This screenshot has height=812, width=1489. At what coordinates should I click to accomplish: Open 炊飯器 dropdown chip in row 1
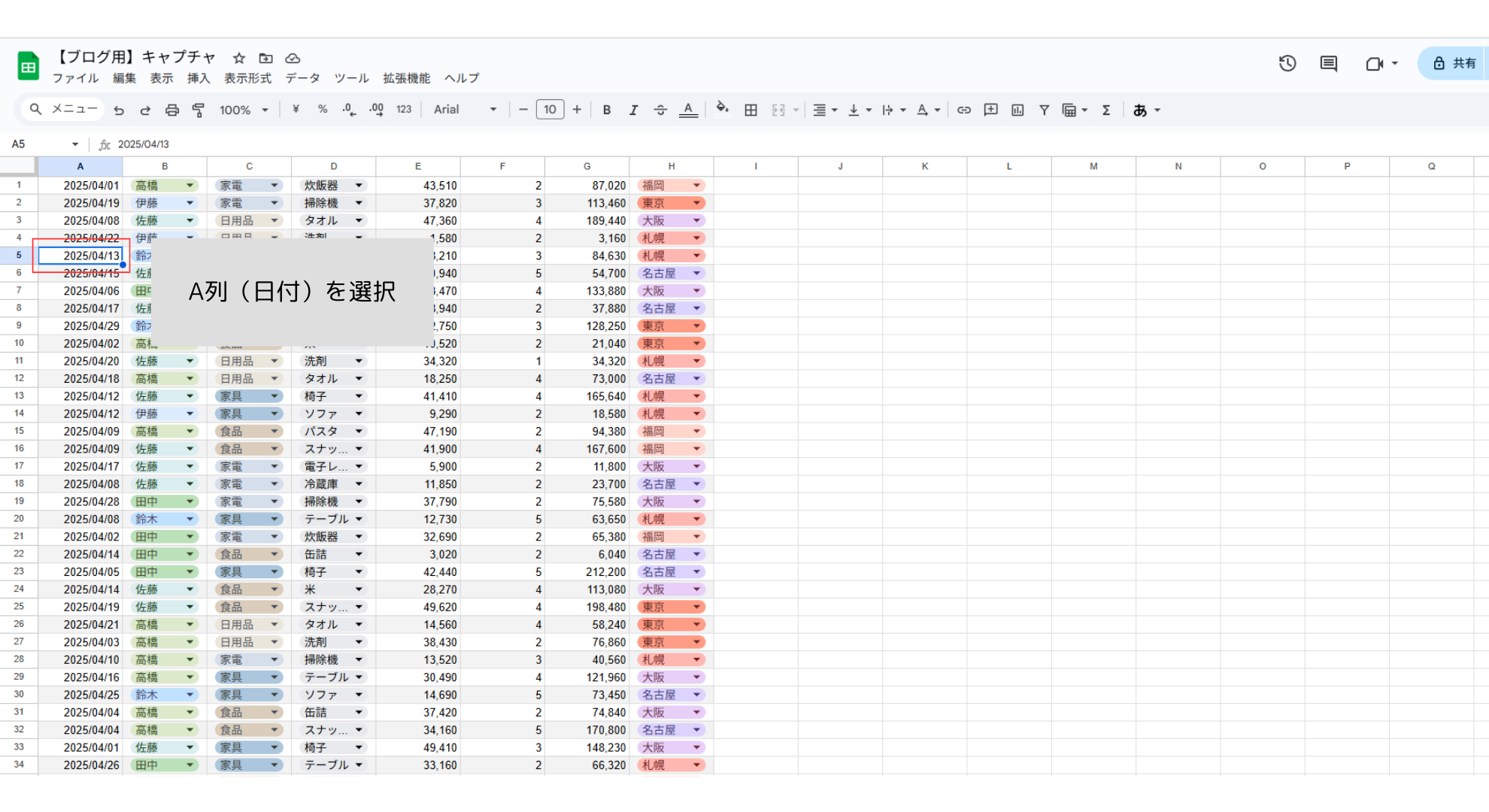pos(333,185)
